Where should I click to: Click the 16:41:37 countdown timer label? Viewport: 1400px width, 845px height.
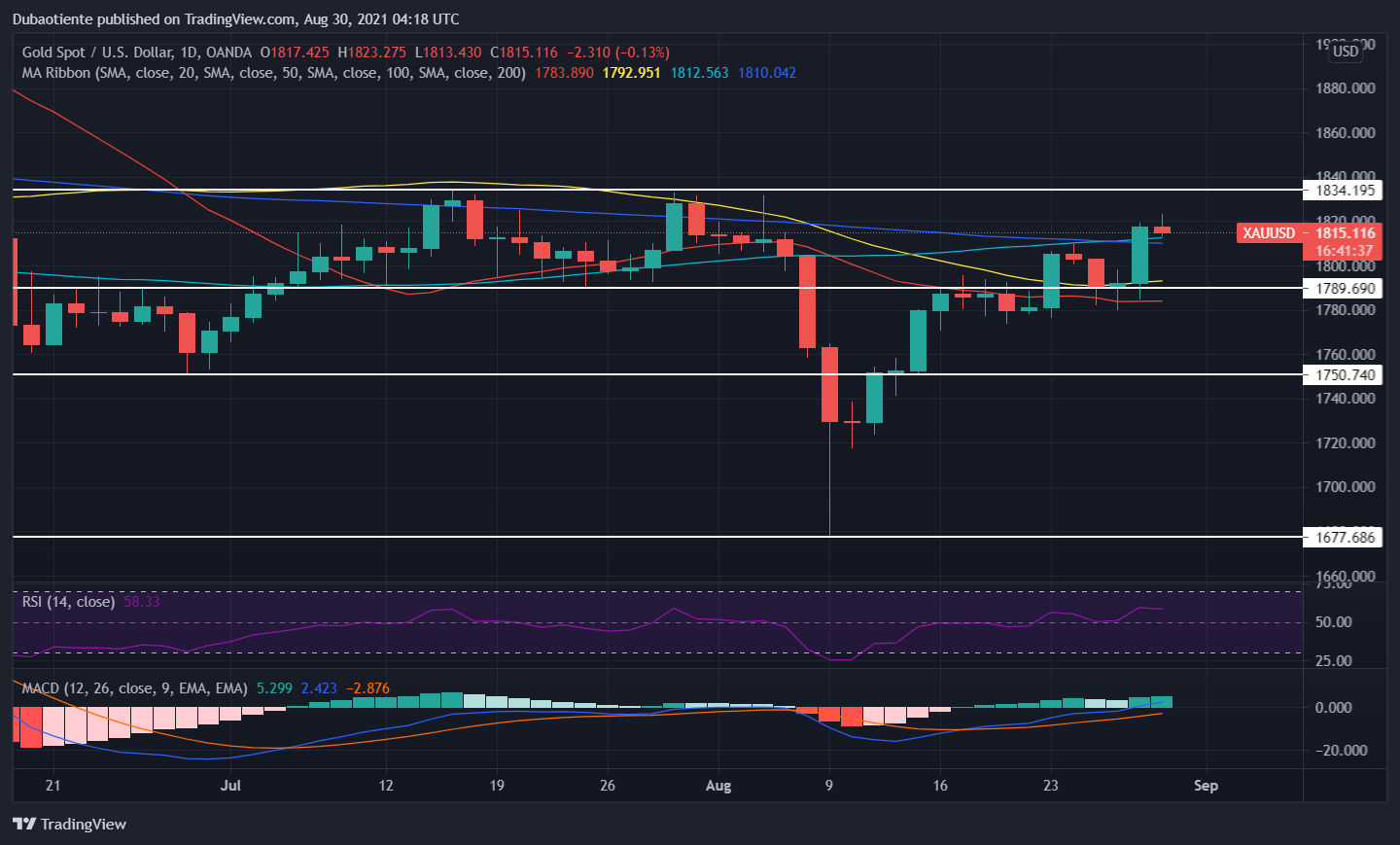[1346, 251]
